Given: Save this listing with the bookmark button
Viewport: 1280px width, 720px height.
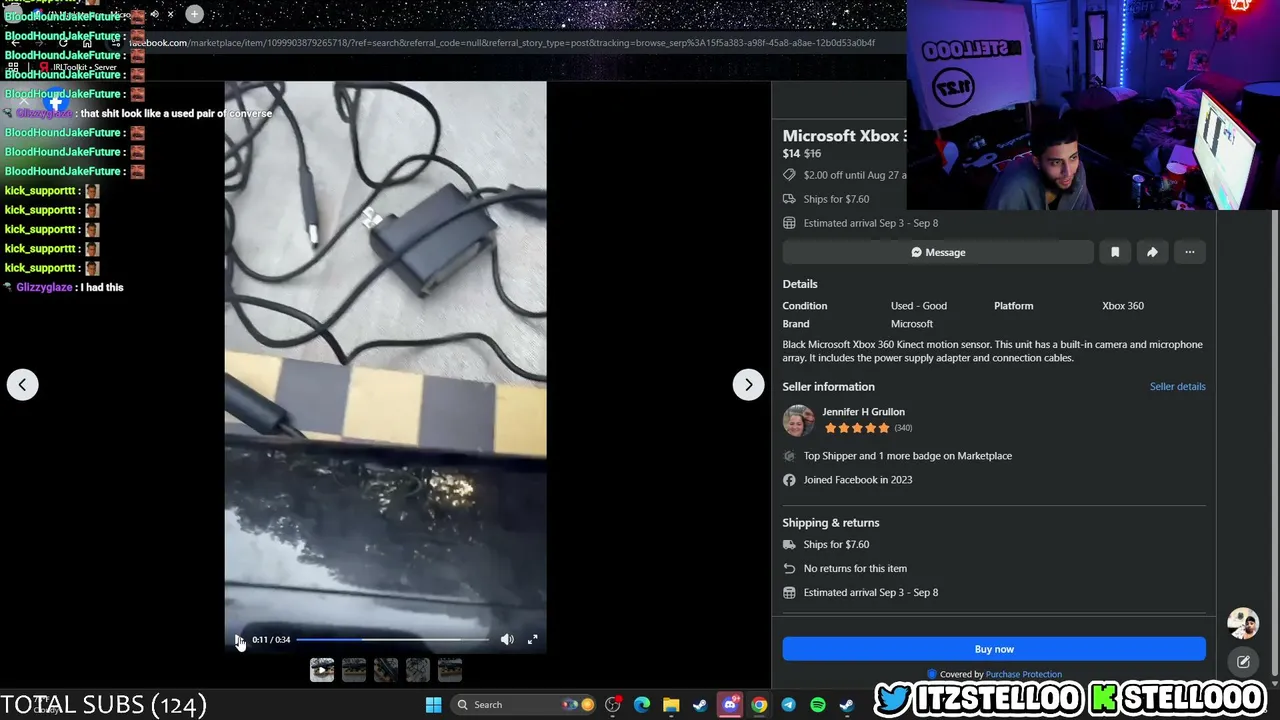Looking at the screenshot, I should tap(1115, 252).
